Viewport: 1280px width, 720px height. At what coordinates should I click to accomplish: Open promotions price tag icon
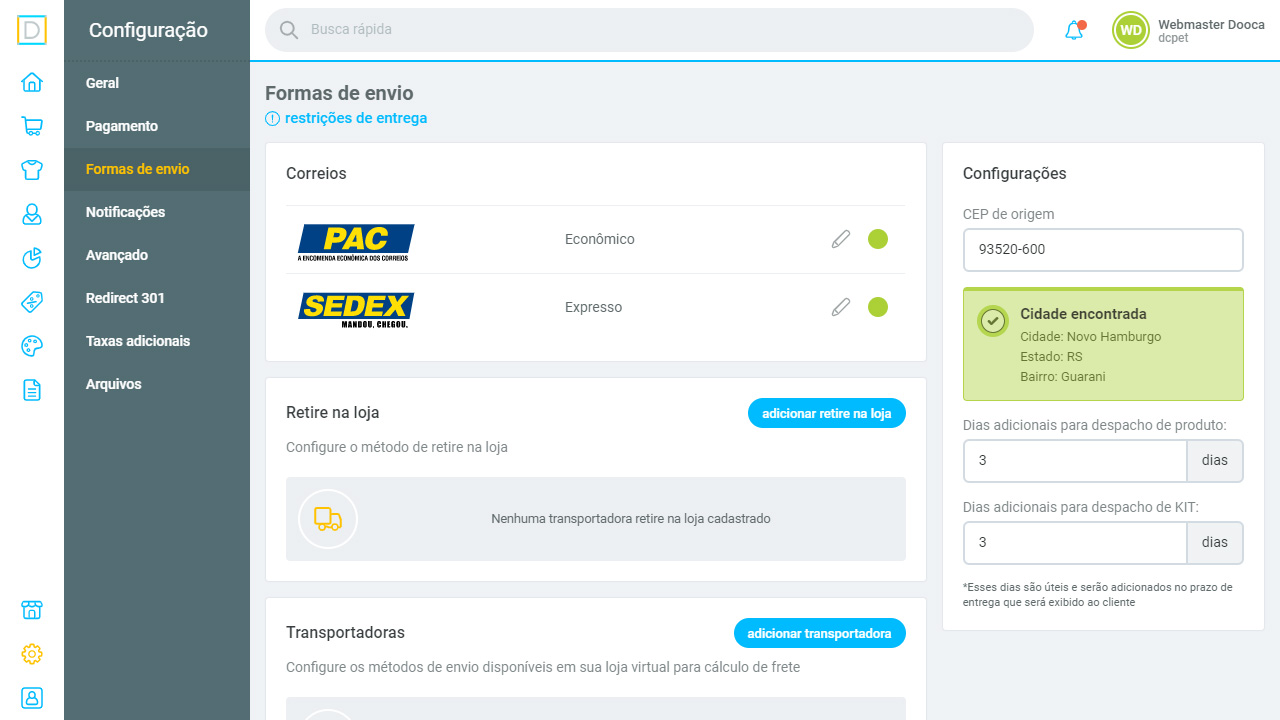pos(32,302)
